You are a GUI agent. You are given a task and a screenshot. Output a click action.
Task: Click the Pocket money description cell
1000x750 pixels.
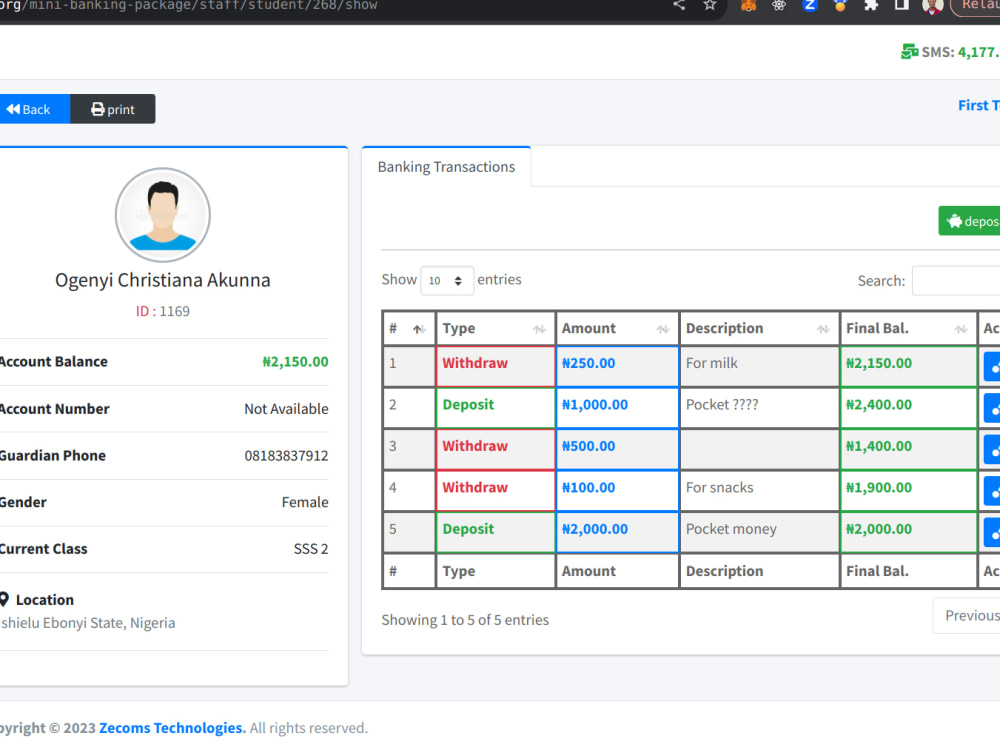click(759, 532)
